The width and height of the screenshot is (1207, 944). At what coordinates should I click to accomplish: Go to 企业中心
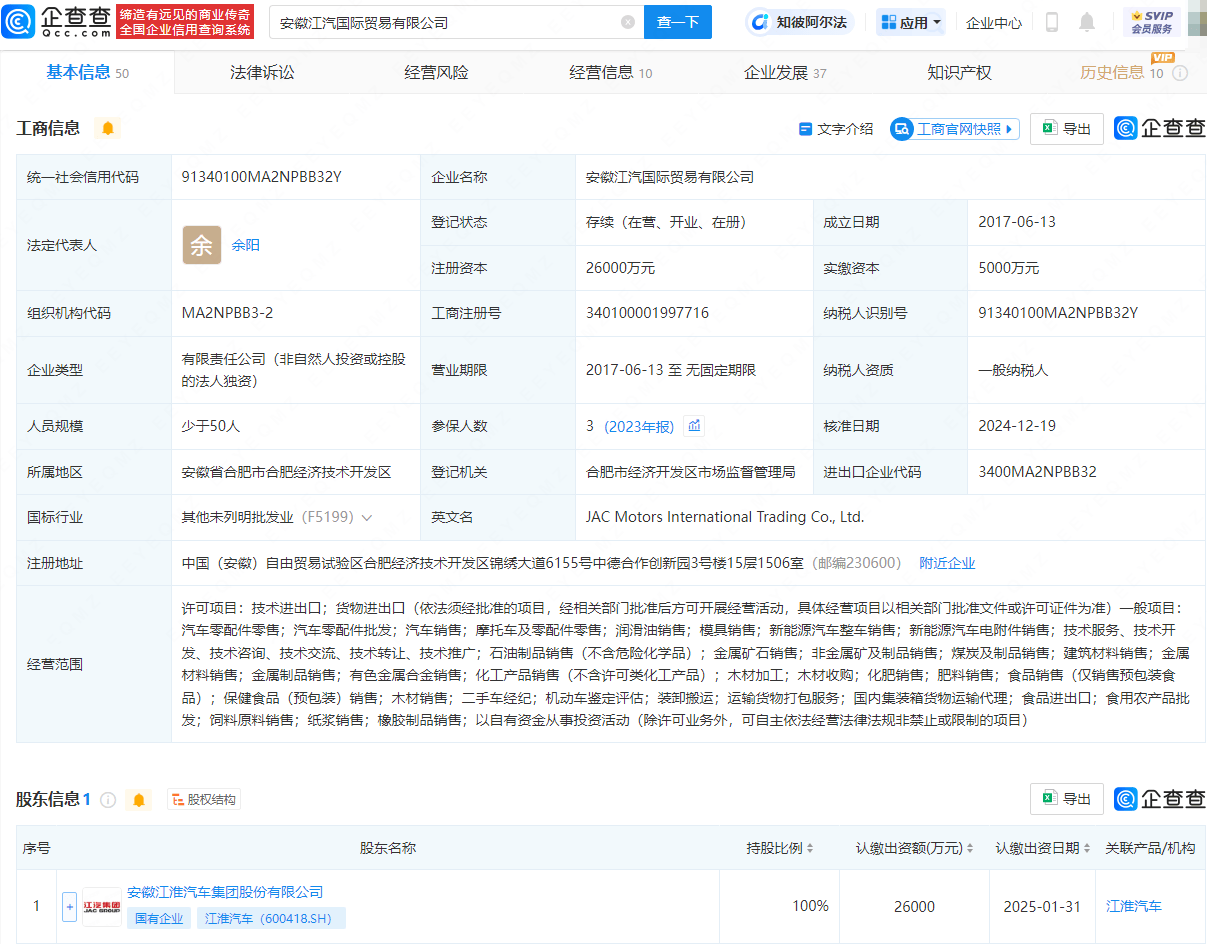pos(993,22)
